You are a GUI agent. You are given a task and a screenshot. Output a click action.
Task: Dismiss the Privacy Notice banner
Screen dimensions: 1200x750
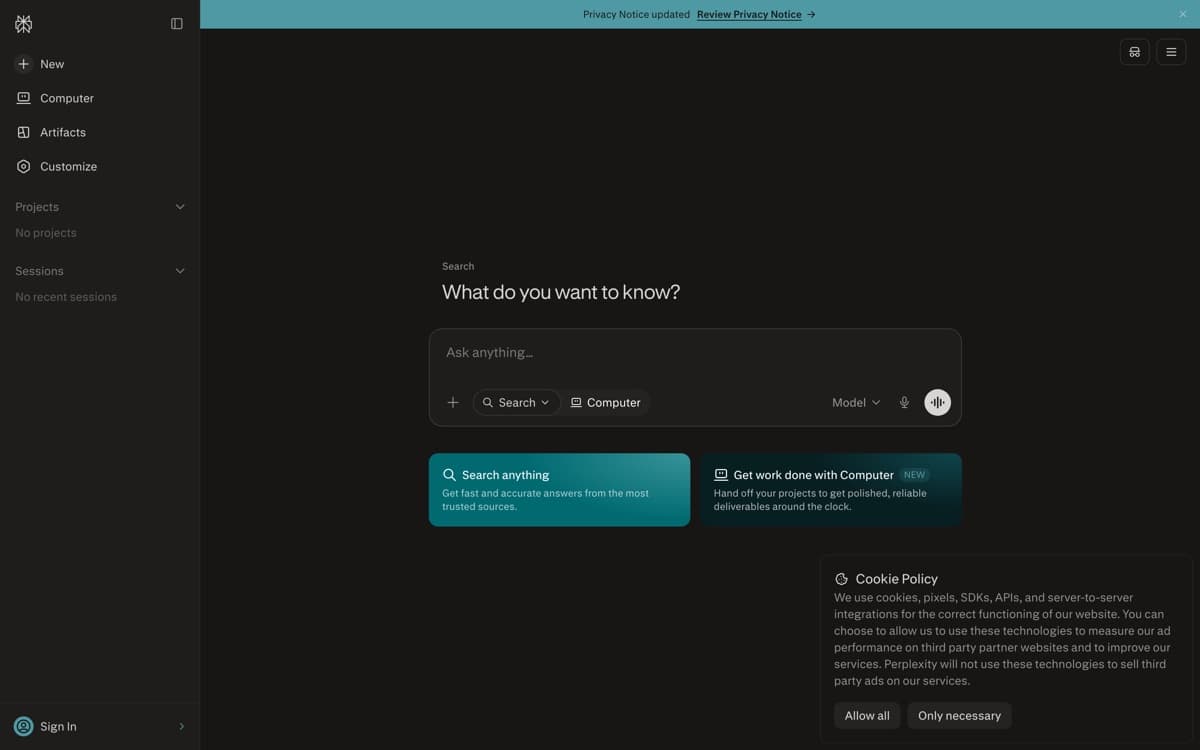point(1183,14)
